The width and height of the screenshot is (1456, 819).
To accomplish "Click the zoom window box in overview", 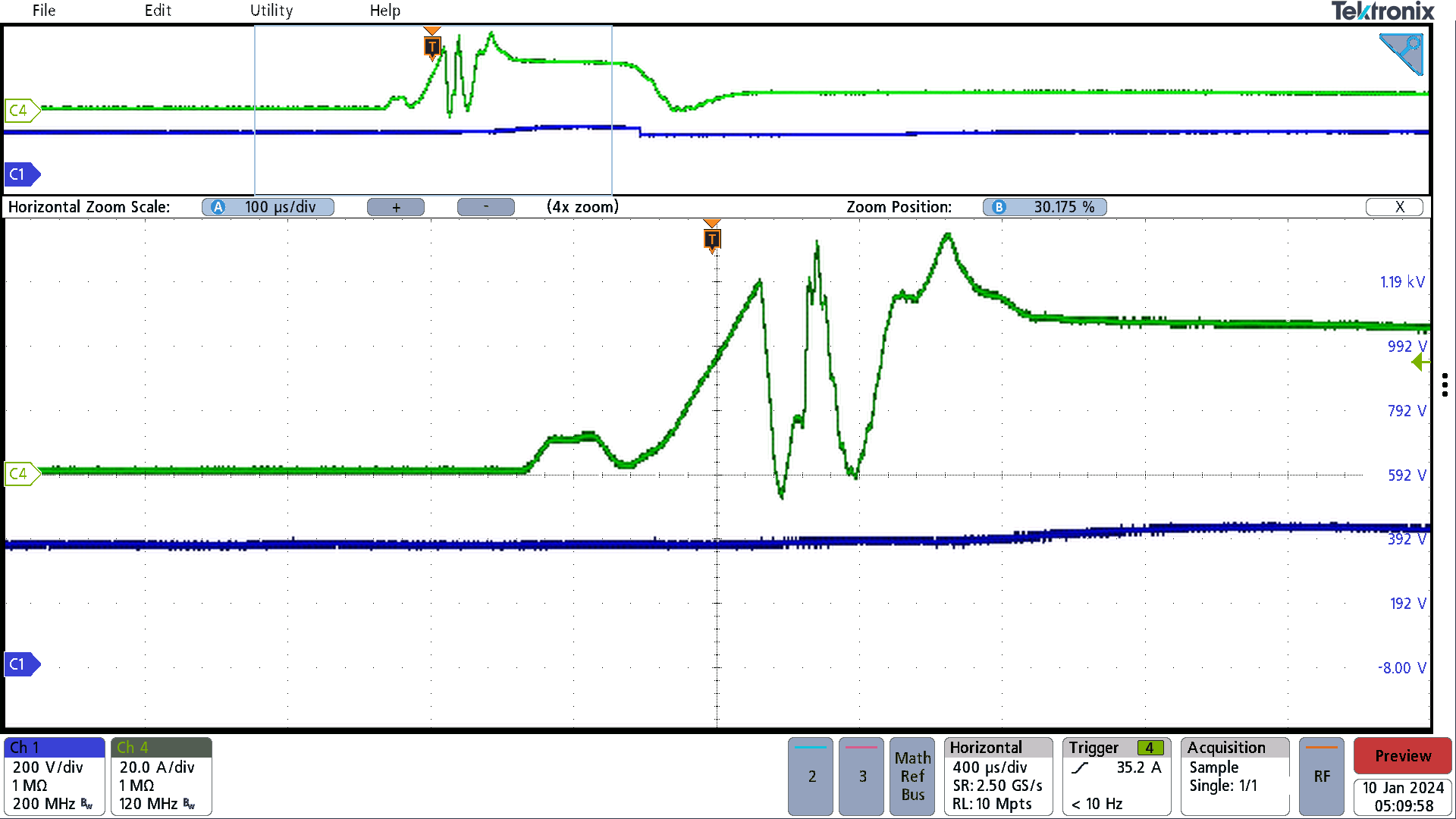I will (x=433, y=111).
